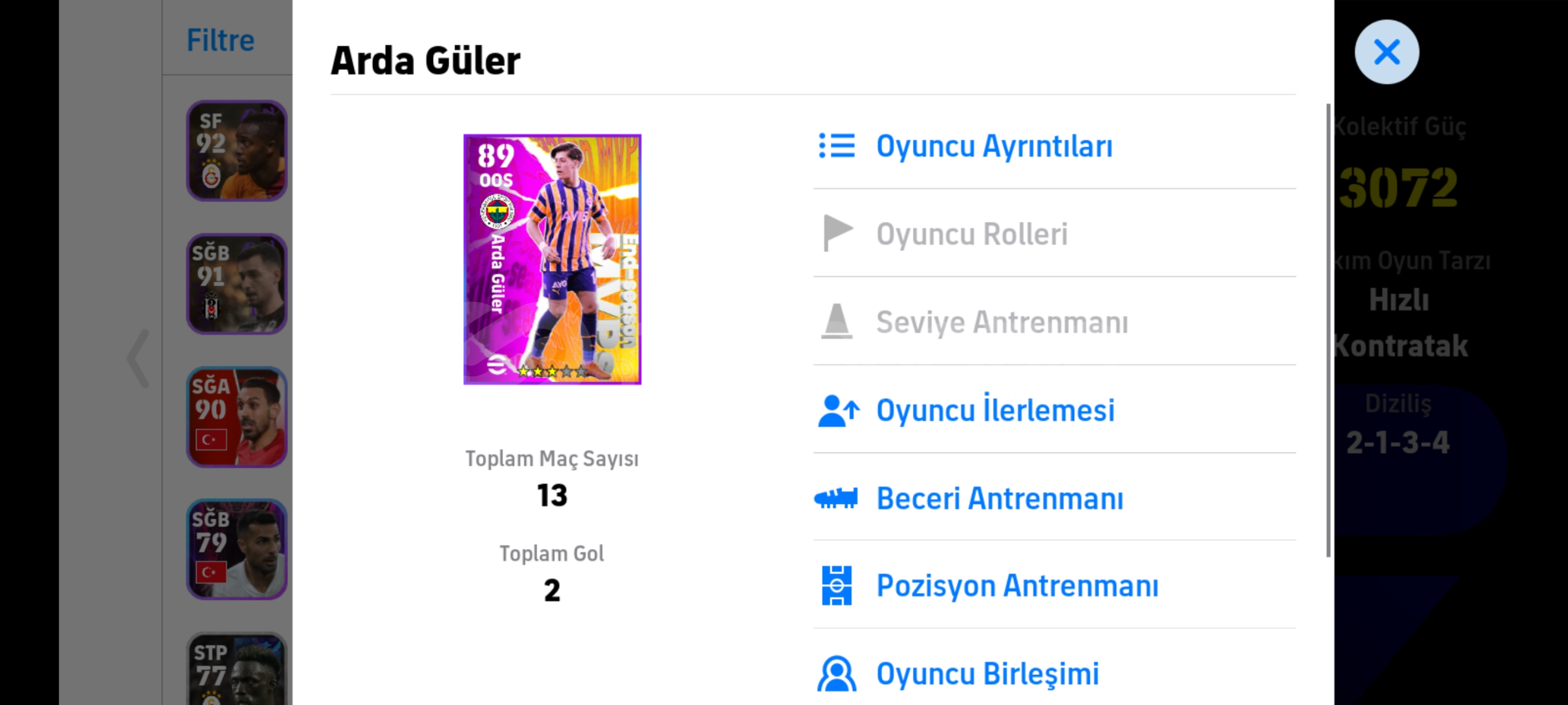Click the boot icon for Beceri Antrenmanı
Image resolution: width=1568 pixels, height=705 pixels.
836,499
